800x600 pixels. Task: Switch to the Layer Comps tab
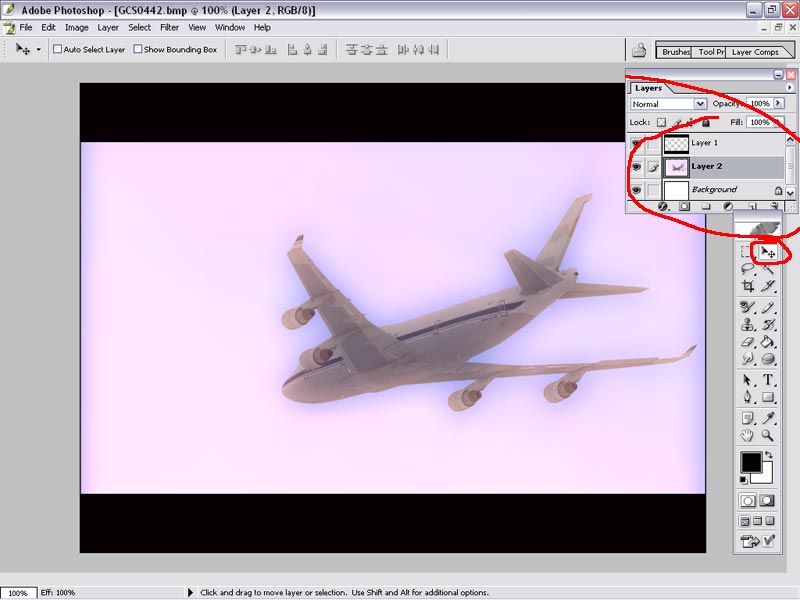click(x=754, y=52)
